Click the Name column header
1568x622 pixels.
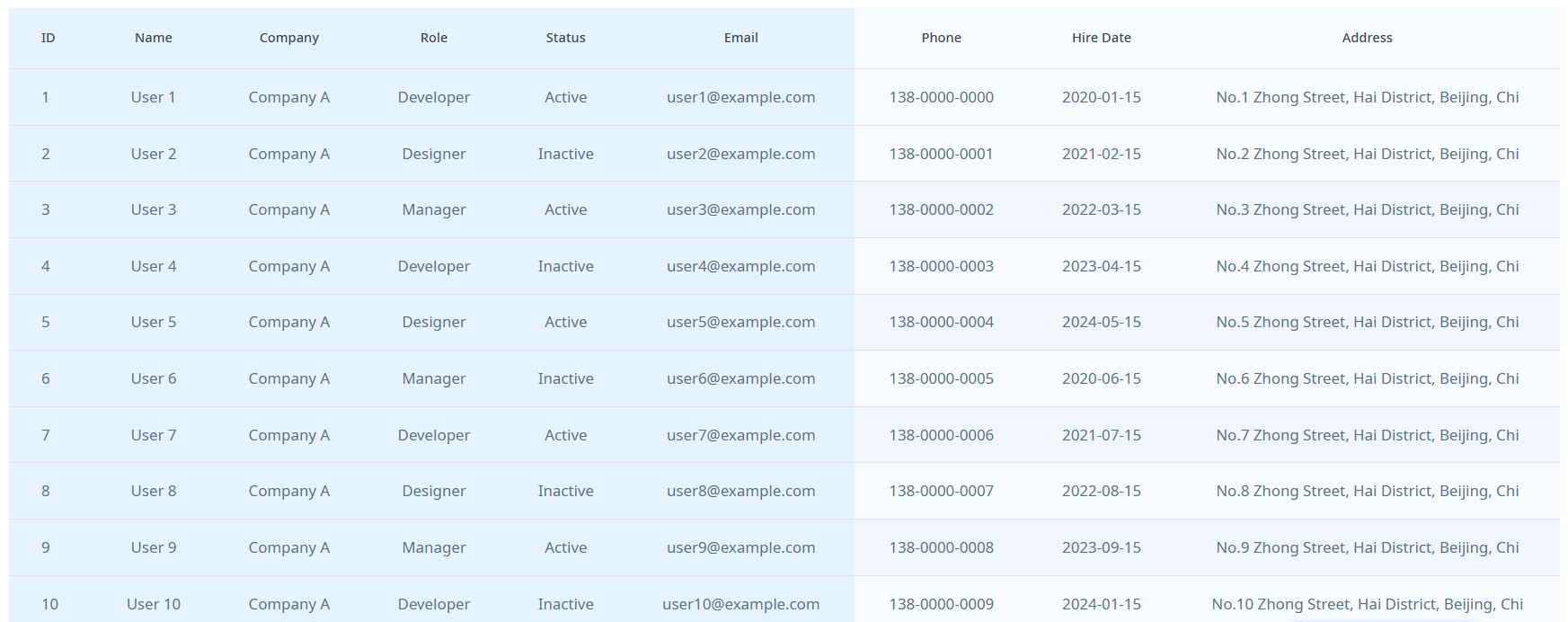point(154,38)
